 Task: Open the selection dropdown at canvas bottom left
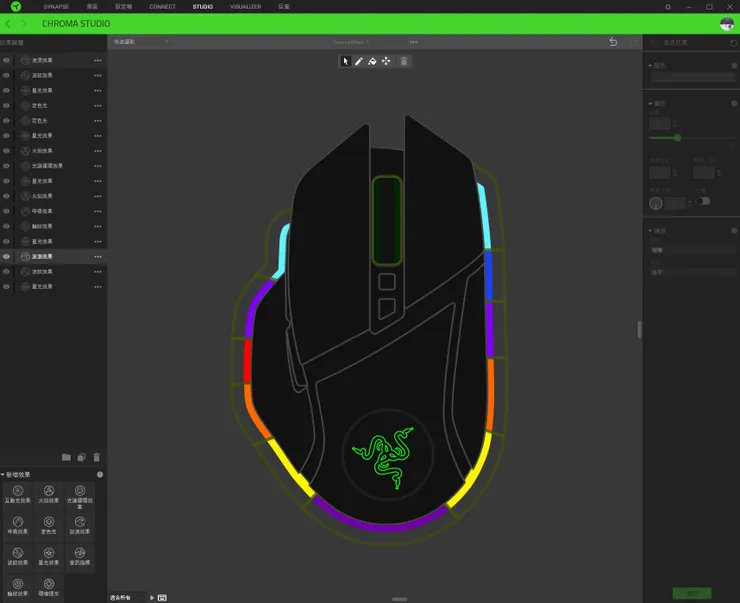[x=127, y=598]
